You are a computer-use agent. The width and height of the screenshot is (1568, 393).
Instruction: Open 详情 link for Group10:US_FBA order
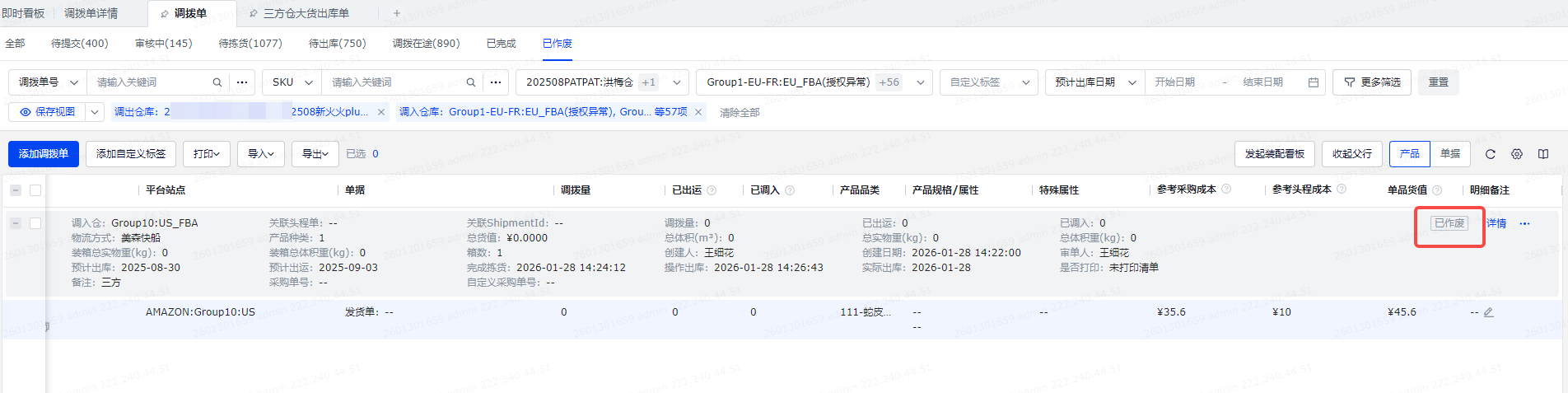pos(1496,223)
